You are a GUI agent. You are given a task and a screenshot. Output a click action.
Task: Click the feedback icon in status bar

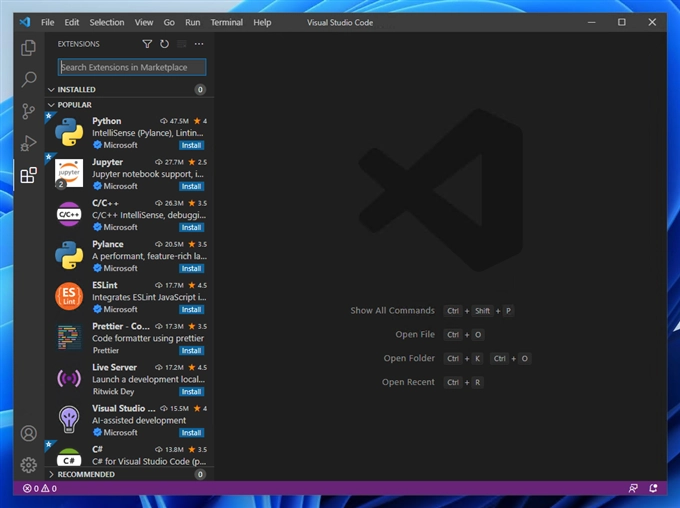point(633,488)
